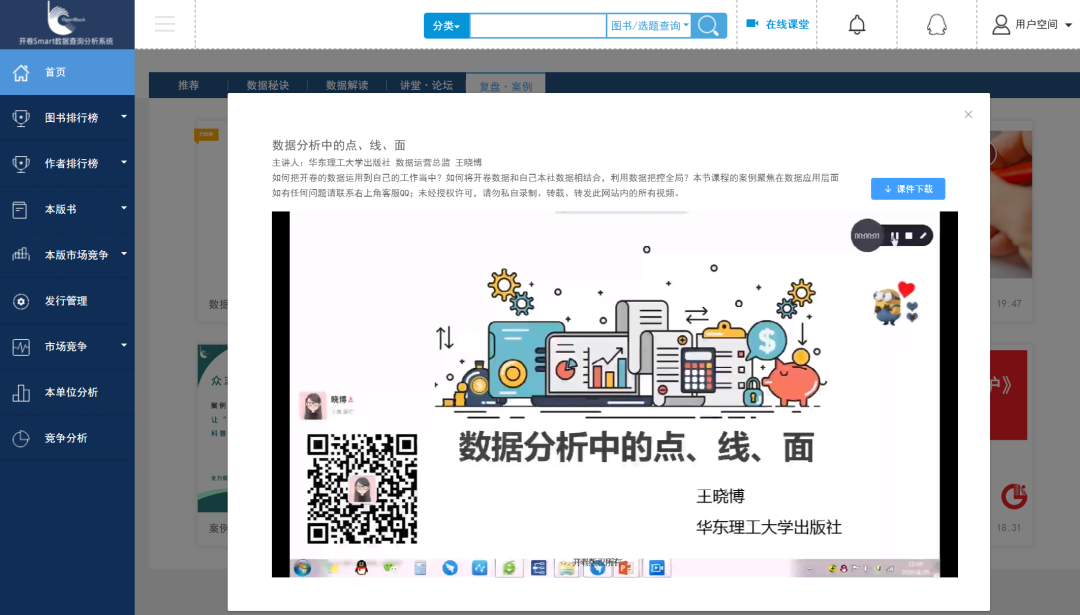Select 竞争分析 in sidebar menu
The image size is (1080, 615).
point(66,438)
